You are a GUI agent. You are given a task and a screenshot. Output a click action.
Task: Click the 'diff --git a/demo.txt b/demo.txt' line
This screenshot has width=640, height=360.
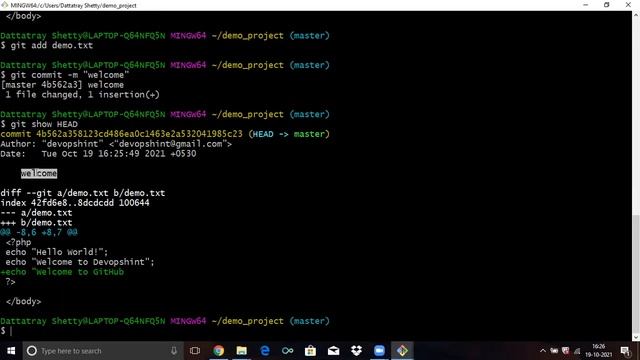[82, 193]
